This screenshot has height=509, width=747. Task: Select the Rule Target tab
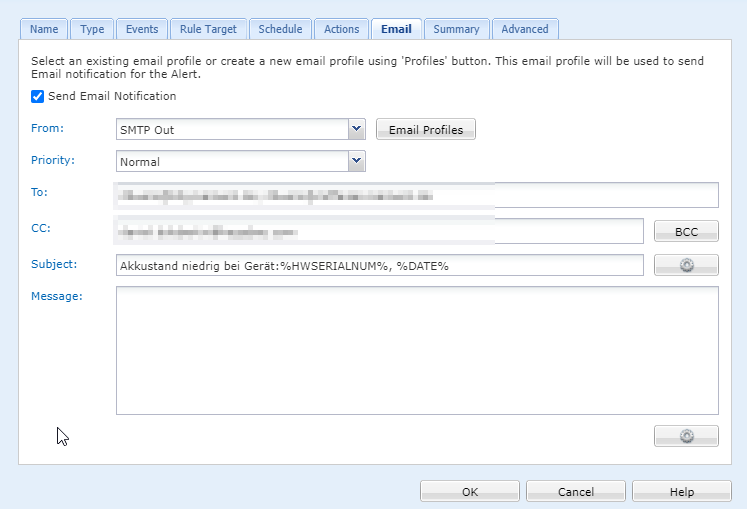208,30
